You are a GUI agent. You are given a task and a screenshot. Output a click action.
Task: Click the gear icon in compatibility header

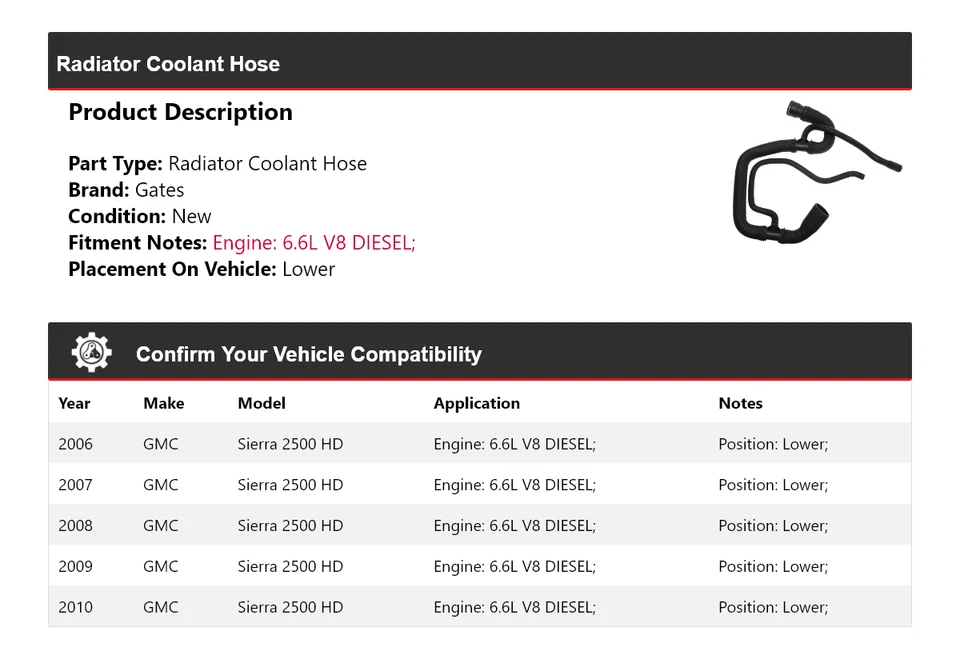coord(91,351)
